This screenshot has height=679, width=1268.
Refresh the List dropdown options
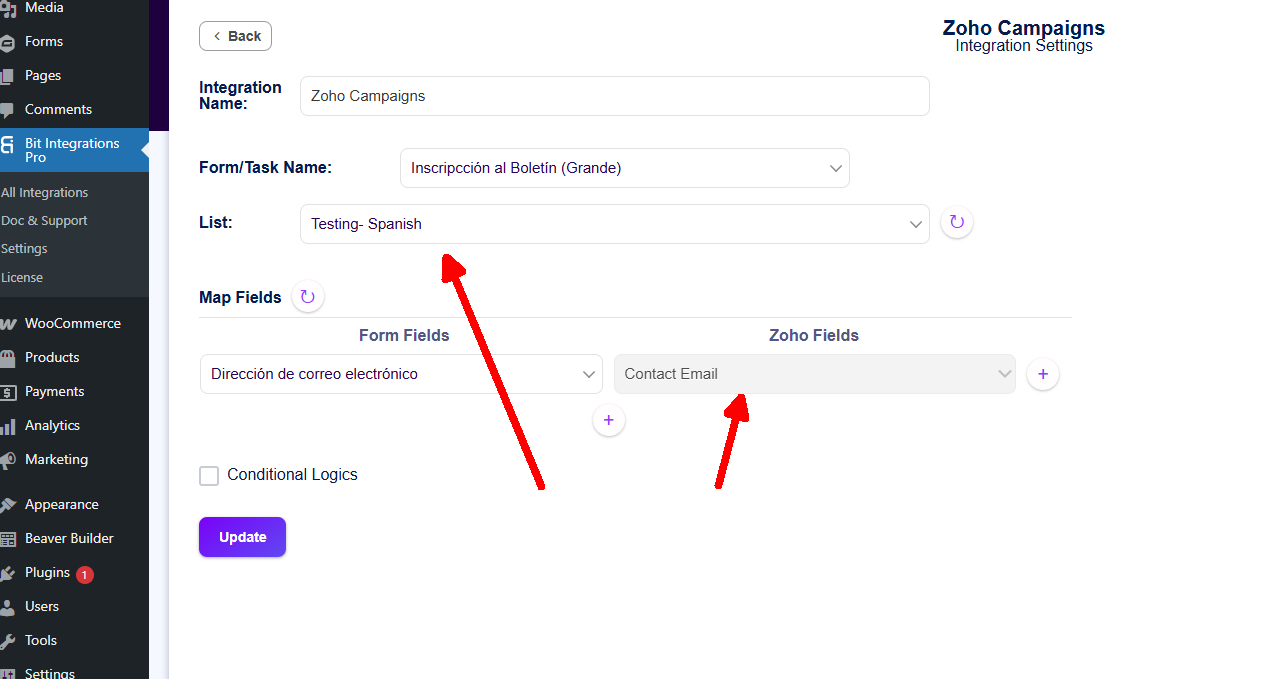(957, 222)
